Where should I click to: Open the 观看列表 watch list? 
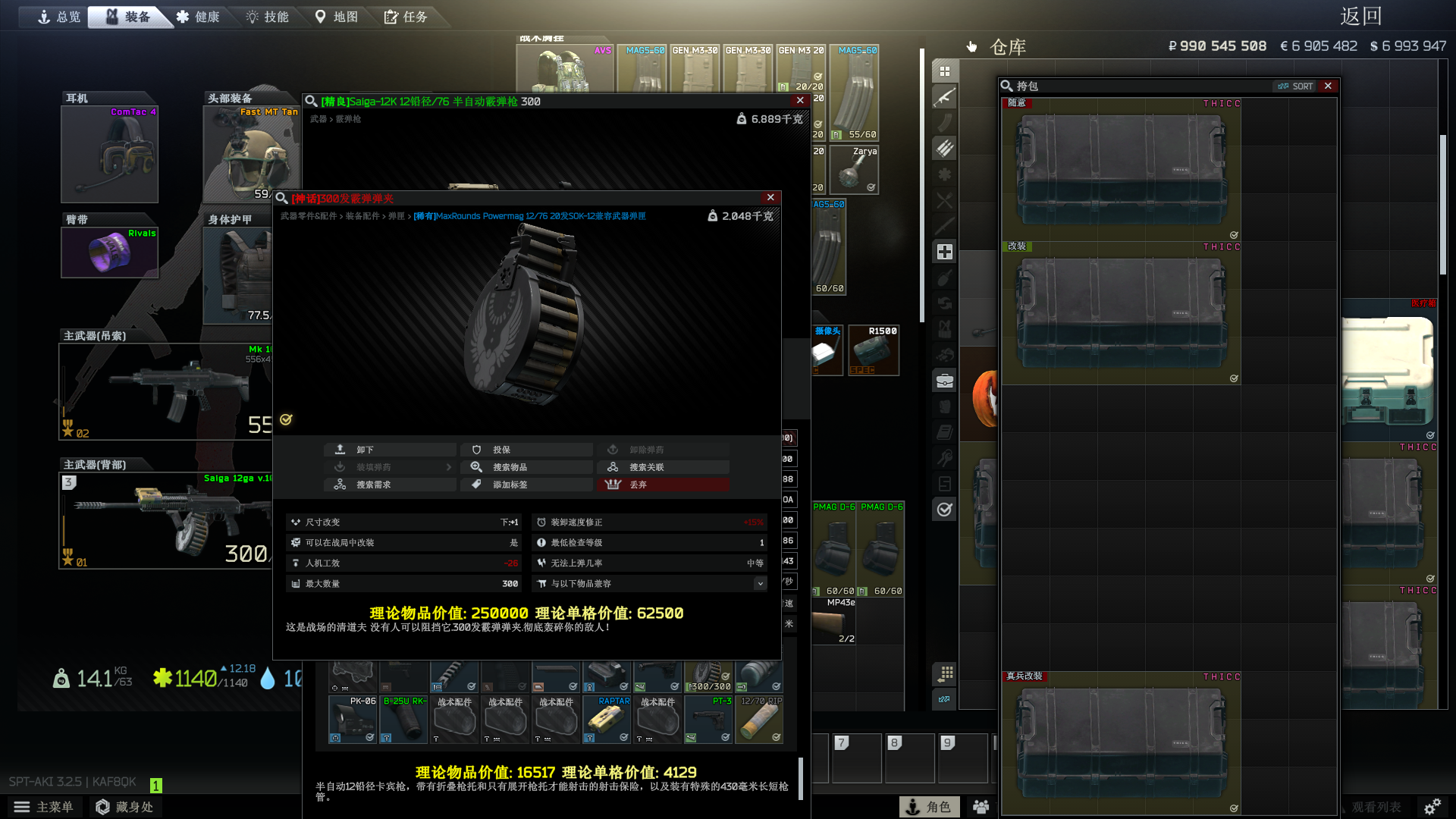click(x=1376, y=807)
